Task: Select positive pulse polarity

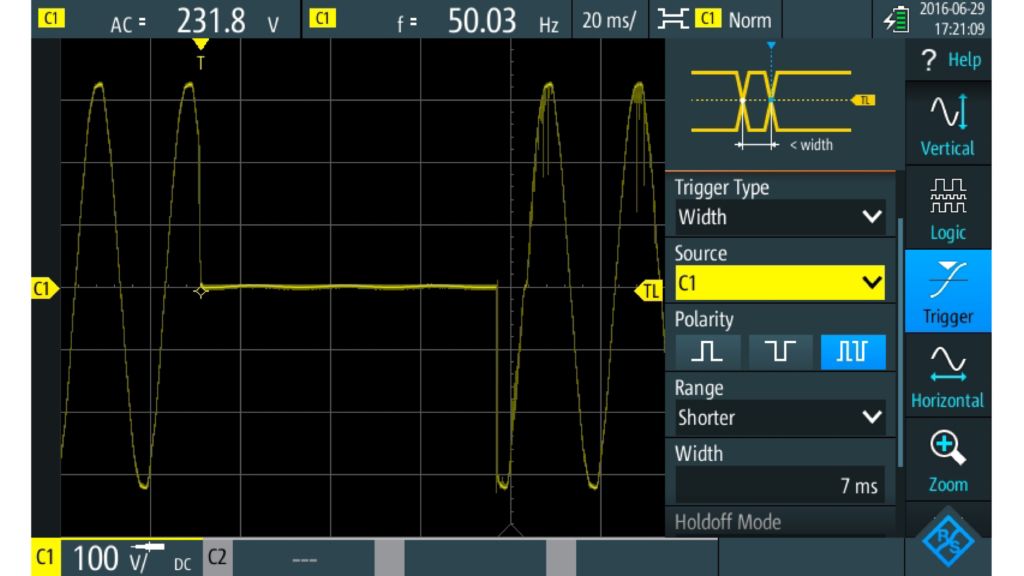Action: click(710, 351)
